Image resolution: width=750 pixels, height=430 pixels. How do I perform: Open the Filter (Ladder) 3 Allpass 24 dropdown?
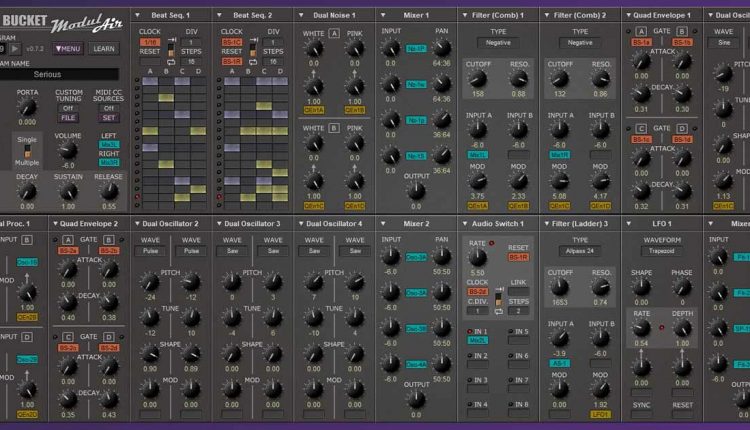[x=580, y=251]
